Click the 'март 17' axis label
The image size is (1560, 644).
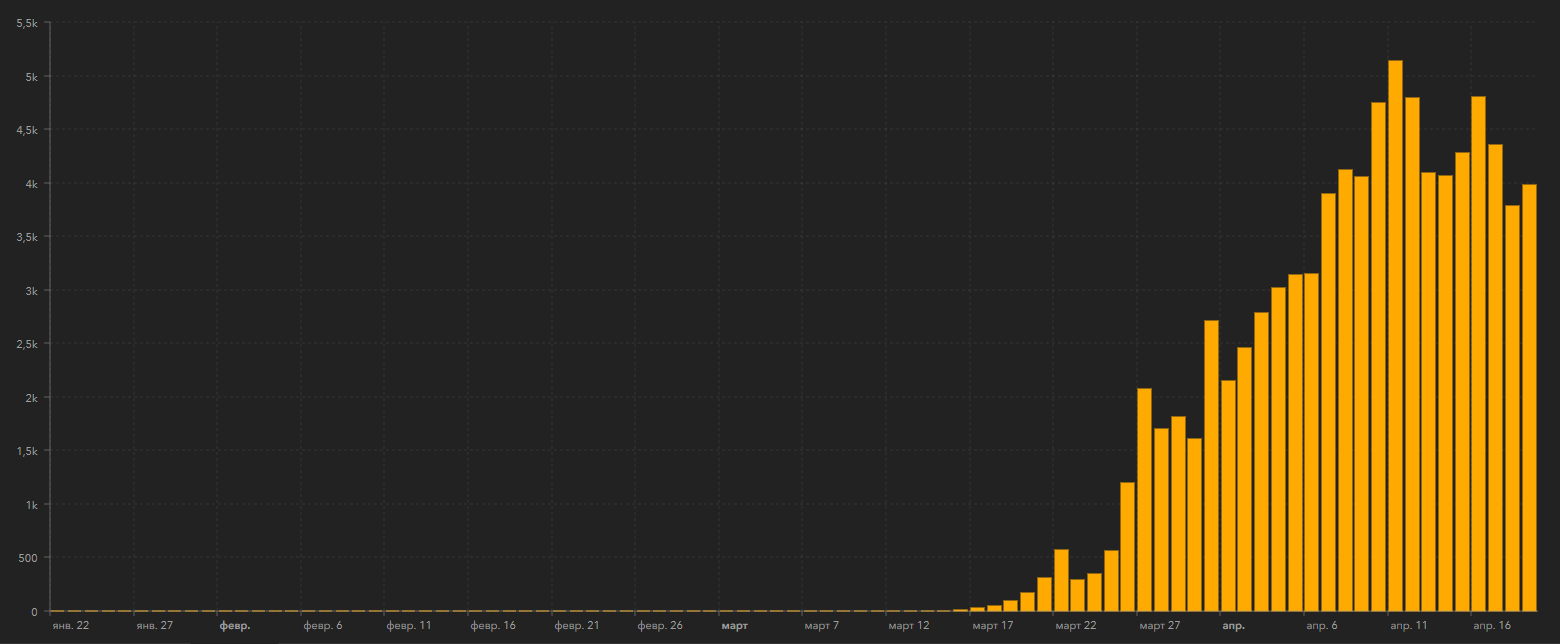coord(992,626)
